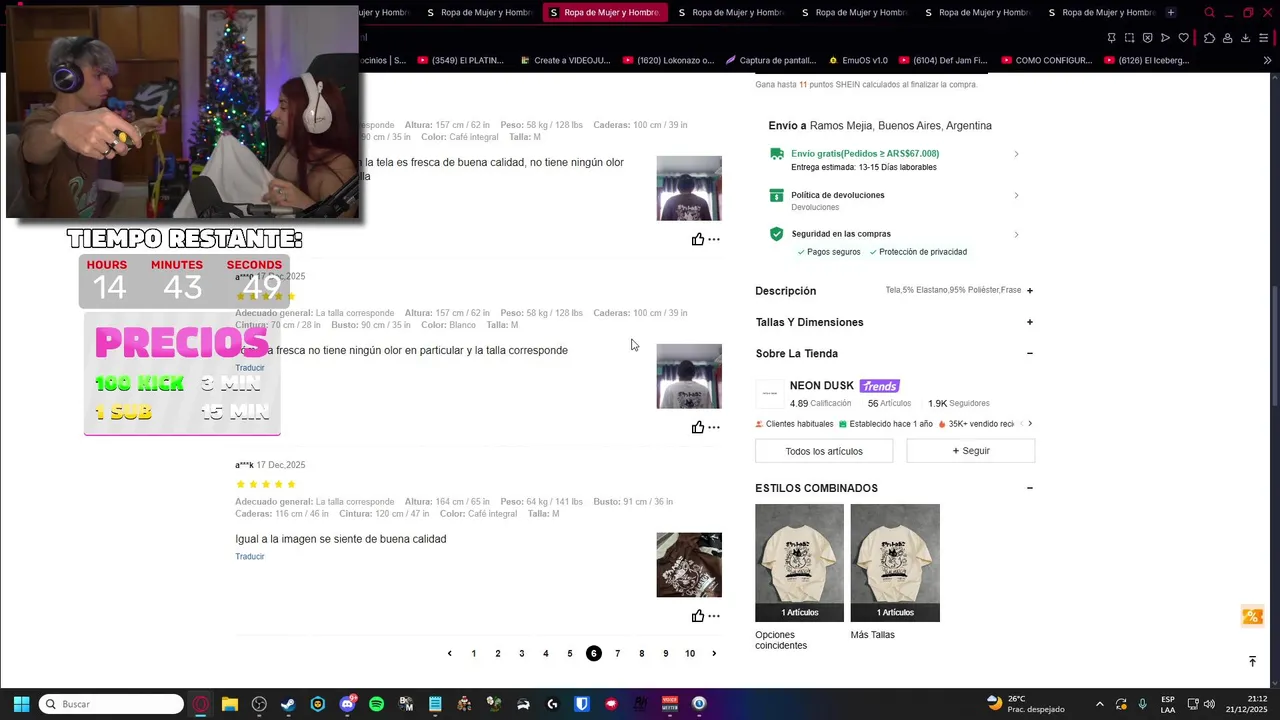Viewport: 1280px width, 720px height.
Task: Open the 'Create a VIDEOJU...' bookmark
Action: (x=564, y=60)
